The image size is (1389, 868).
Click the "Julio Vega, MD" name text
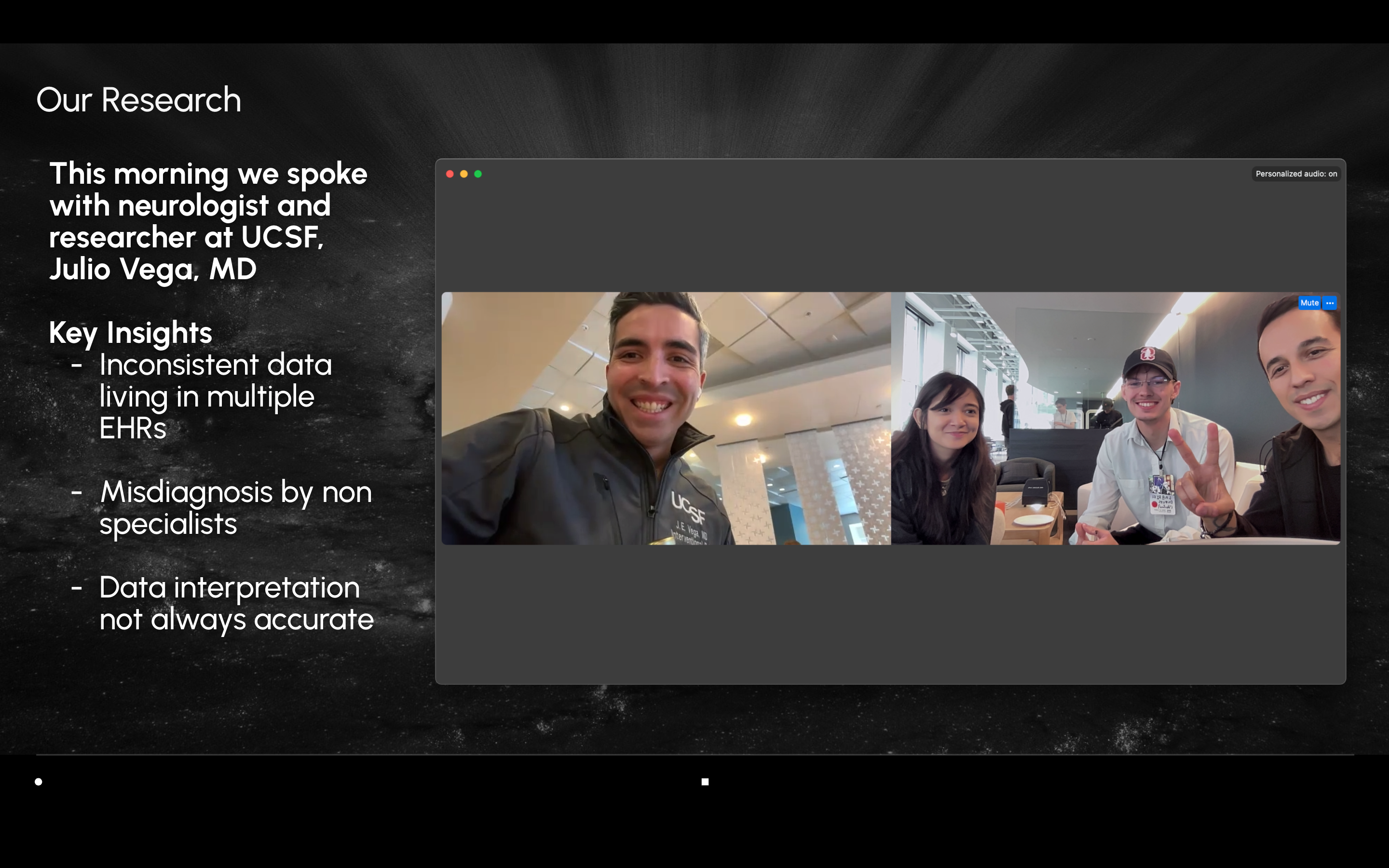(153, 269)
